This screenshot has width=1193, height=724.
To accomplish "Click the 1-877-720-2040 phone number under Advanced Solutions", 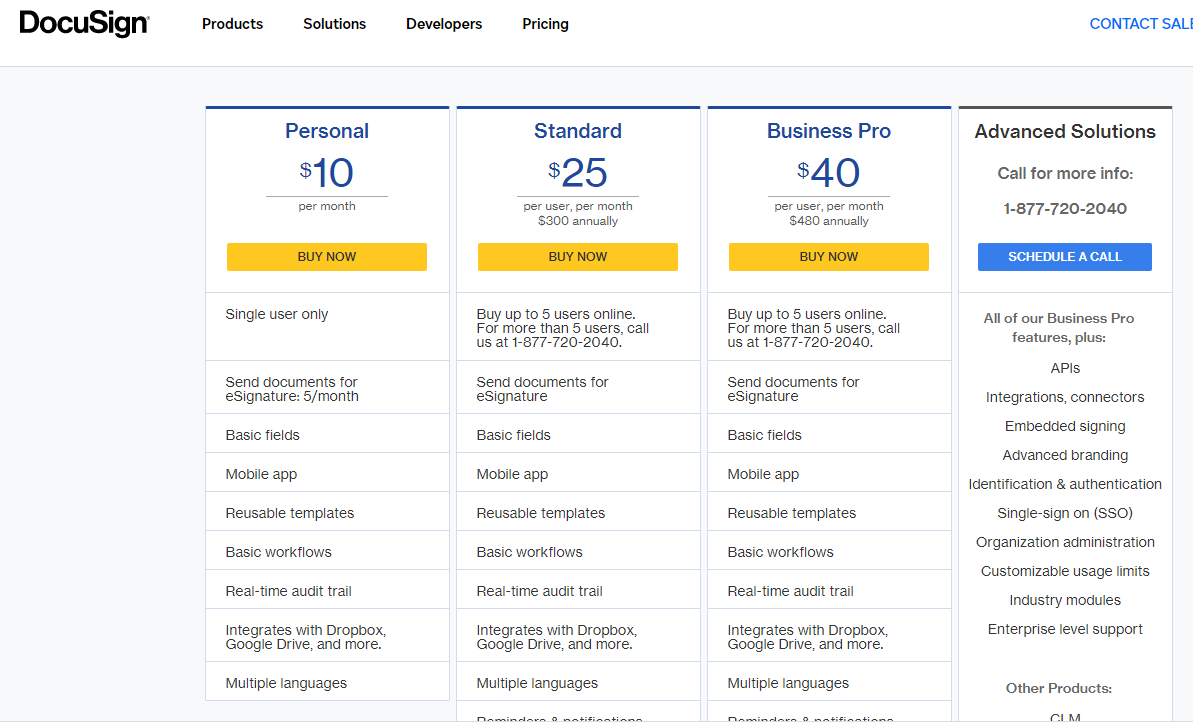I will click(x=1065, y=209).
